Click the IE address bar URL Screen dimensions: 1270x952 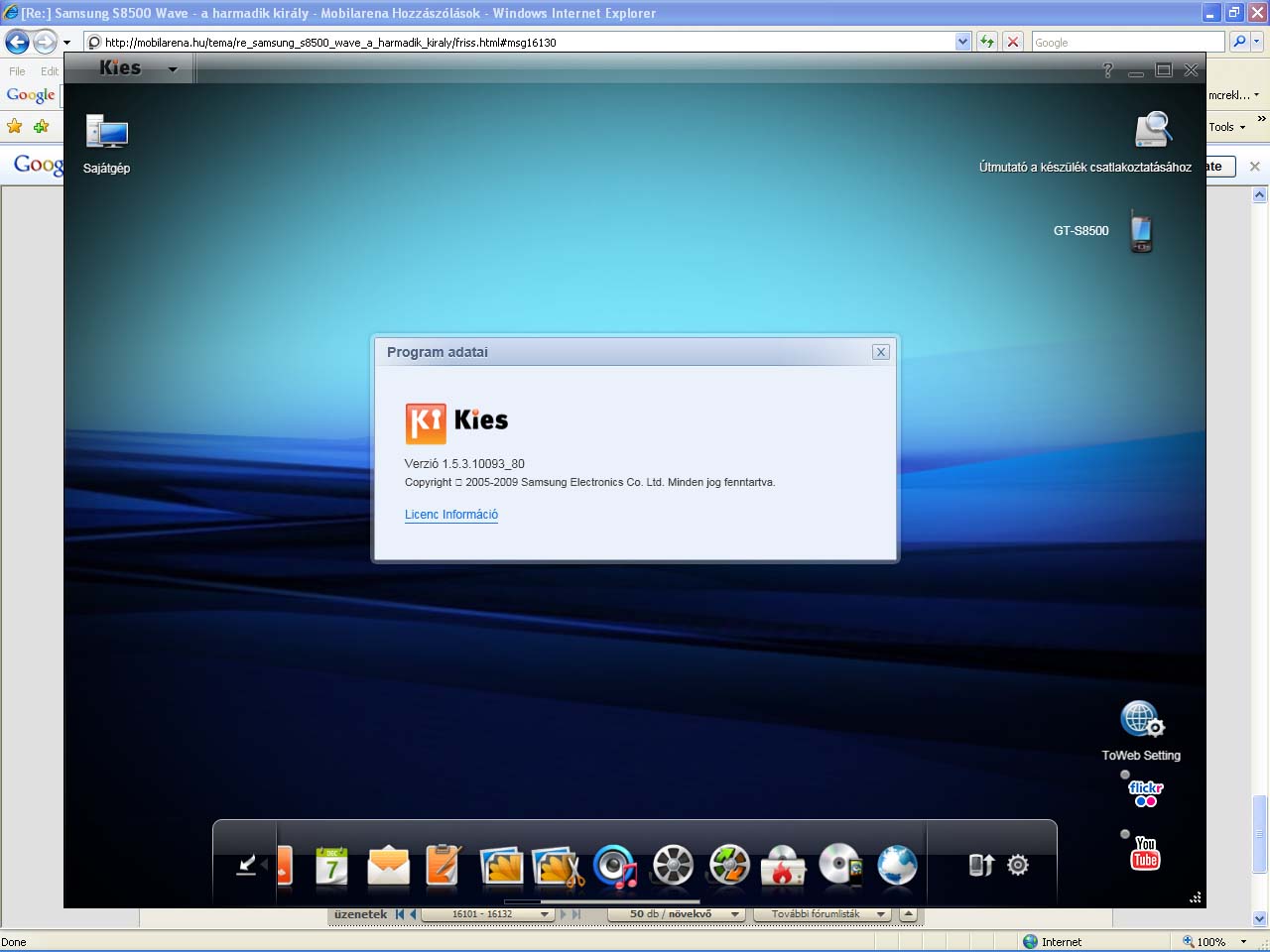click(330, 43)
